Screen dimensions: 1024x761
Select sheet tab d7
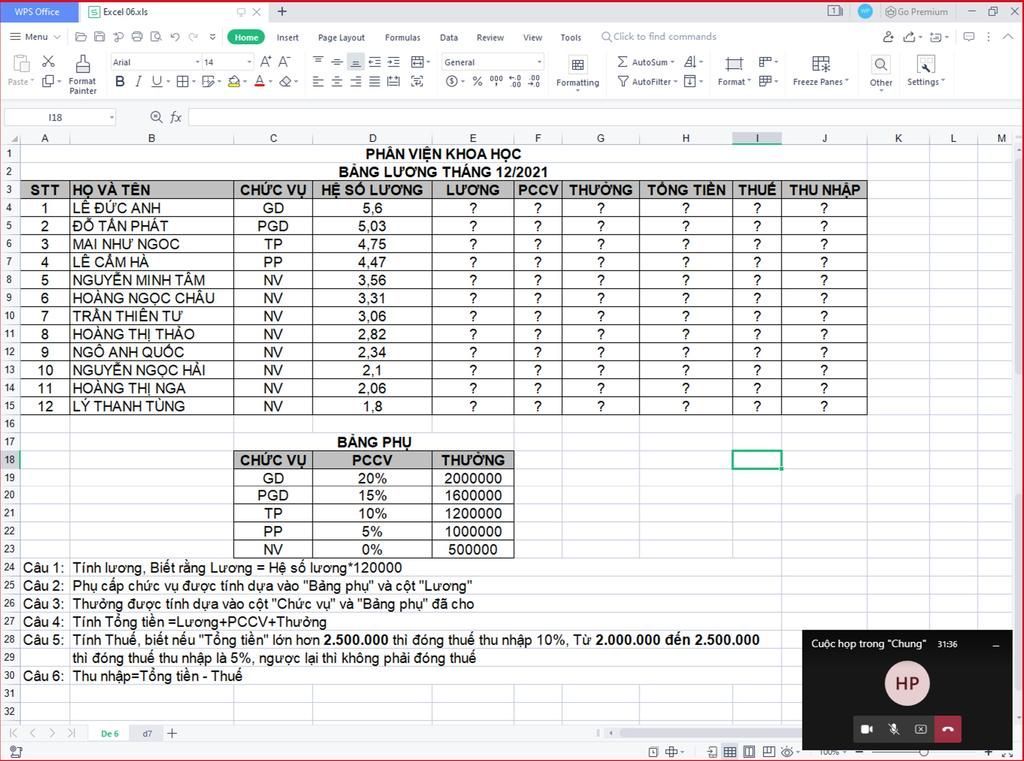point(148,734)
